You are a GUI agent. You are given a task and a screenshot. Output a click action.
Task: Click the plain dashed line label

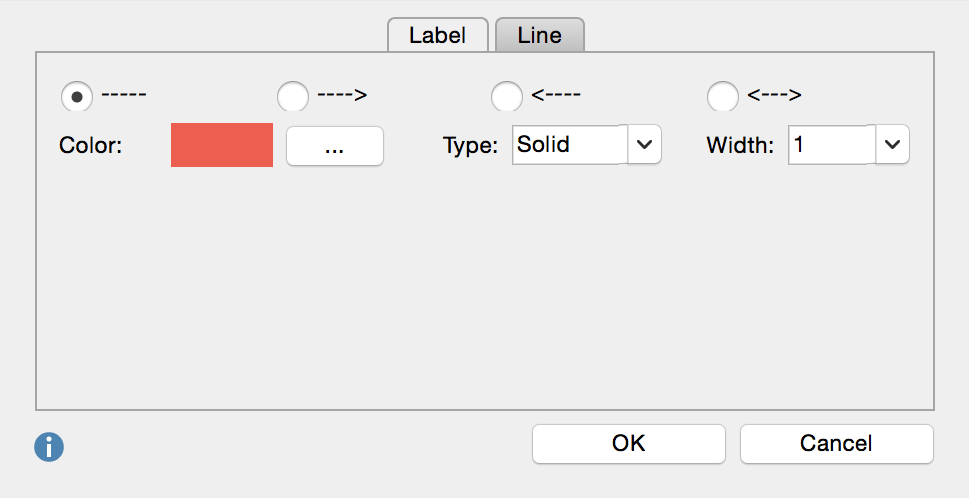pos(124,96)
